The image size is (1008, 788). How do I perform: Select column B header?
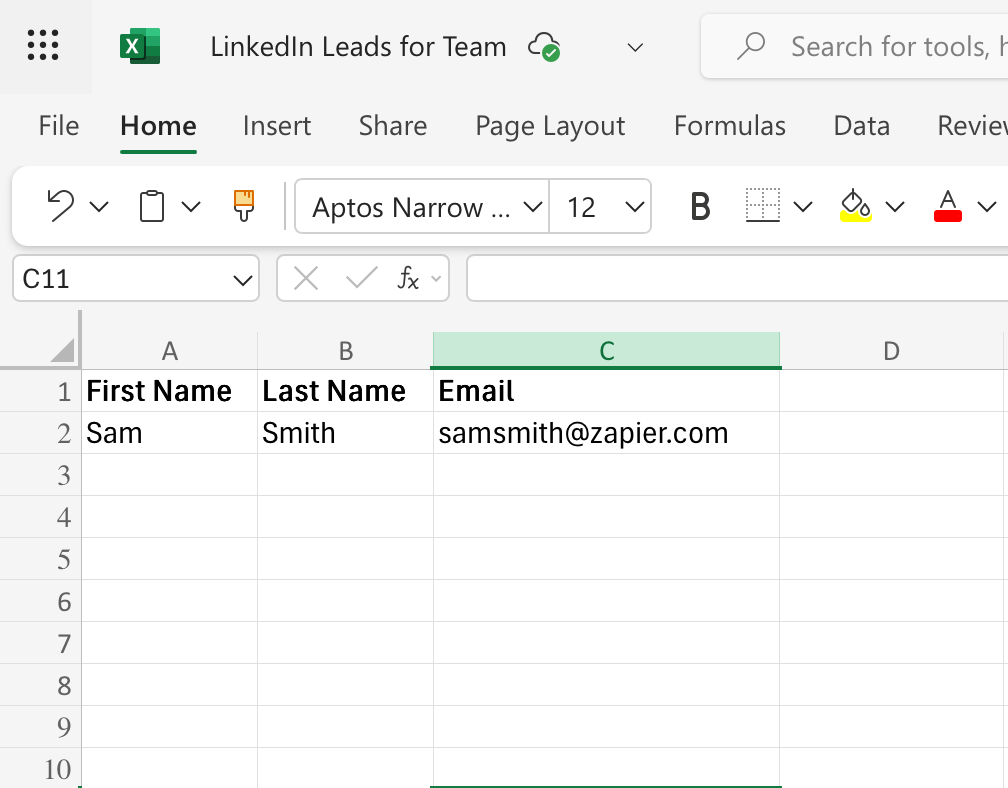[346, 351]
